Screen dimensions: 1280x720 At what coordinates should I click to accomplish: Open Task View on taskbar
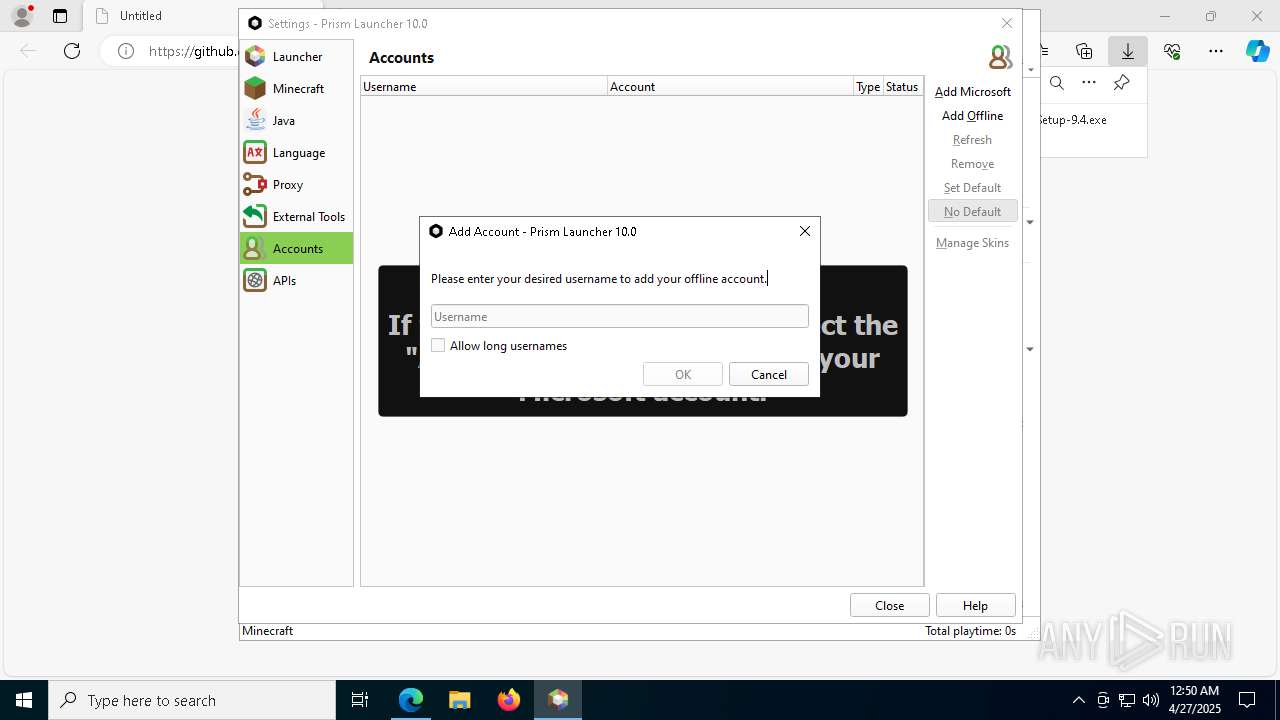(360, 700)
